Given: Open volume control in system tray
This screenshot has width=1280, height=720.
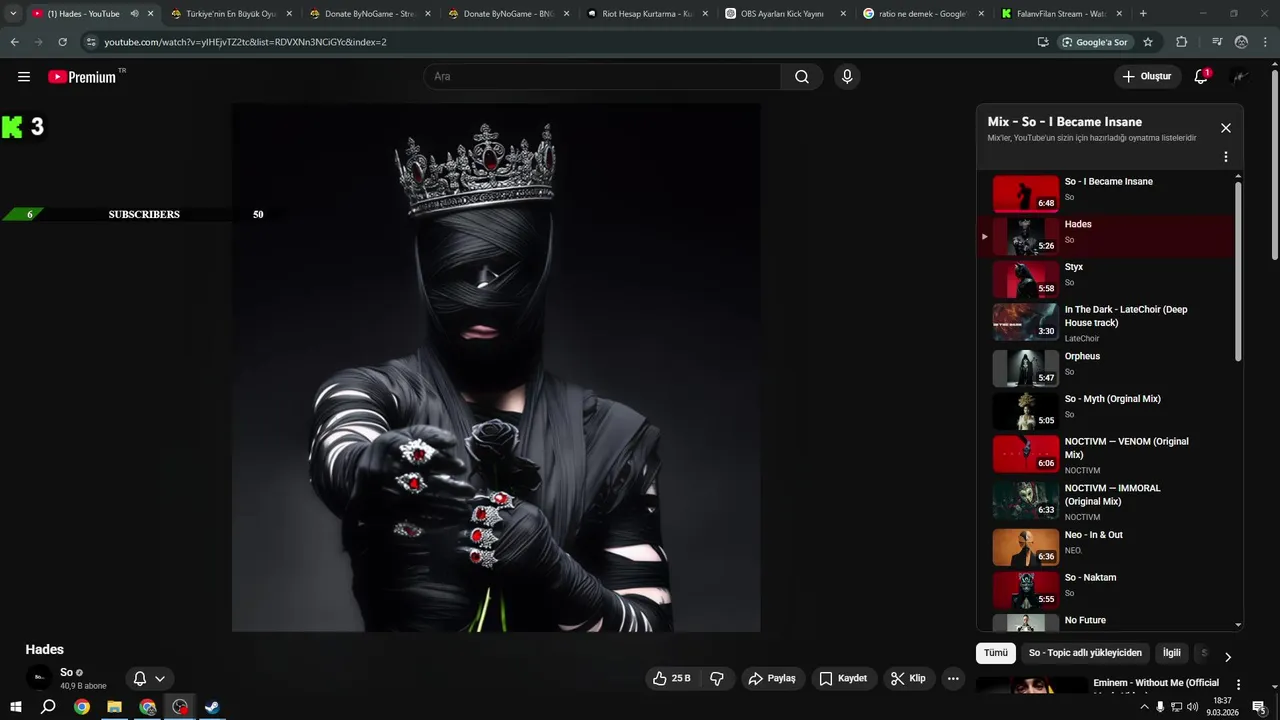Looking at the screenshot, I should 1192,707.
